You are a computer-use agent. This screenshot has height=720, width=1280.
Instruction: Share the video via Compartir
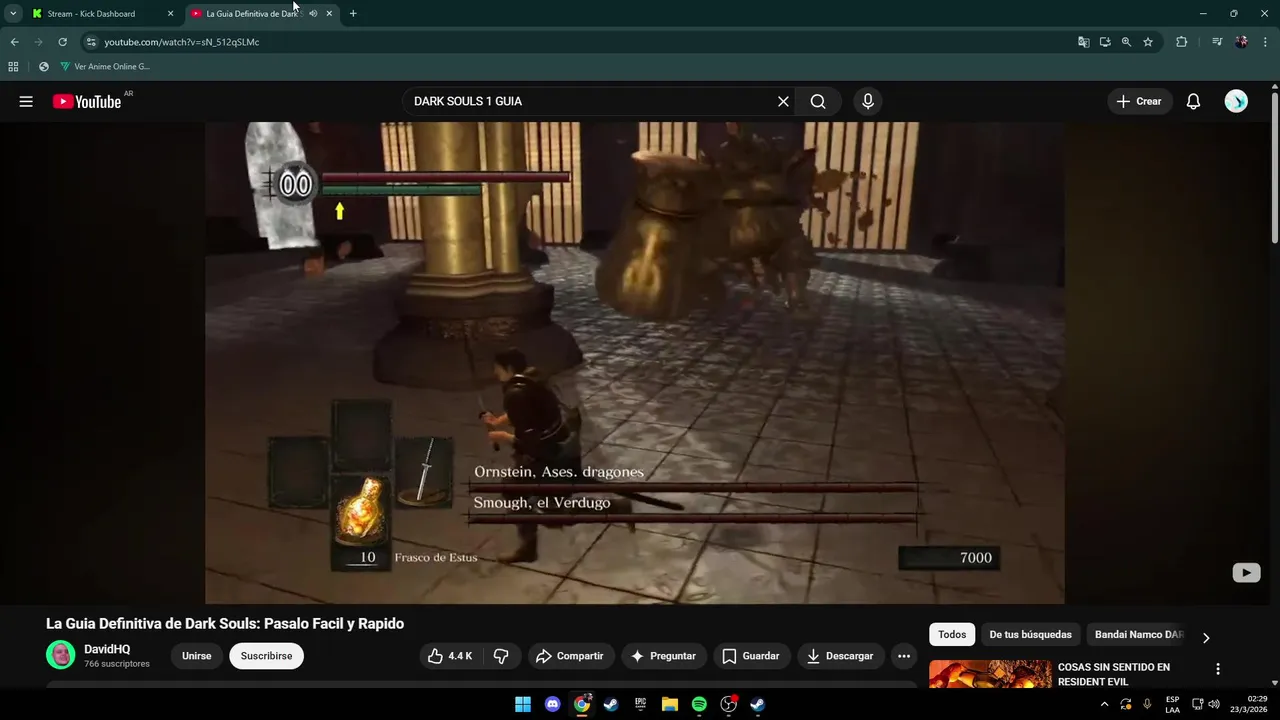tap(569, 656)
